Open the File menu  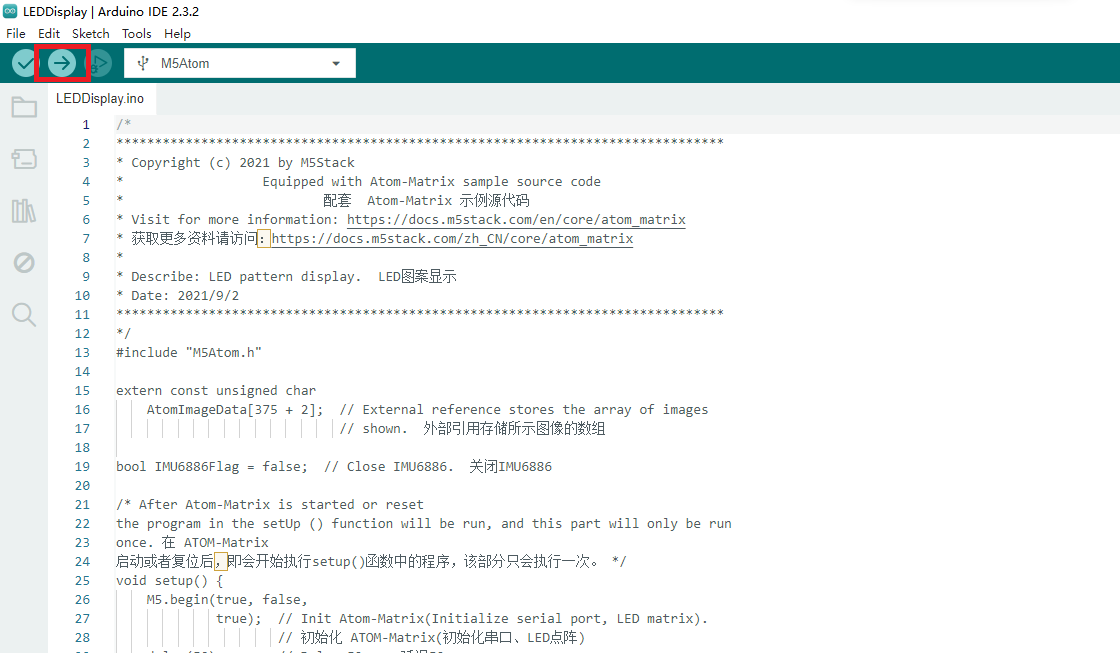[16, 33]
